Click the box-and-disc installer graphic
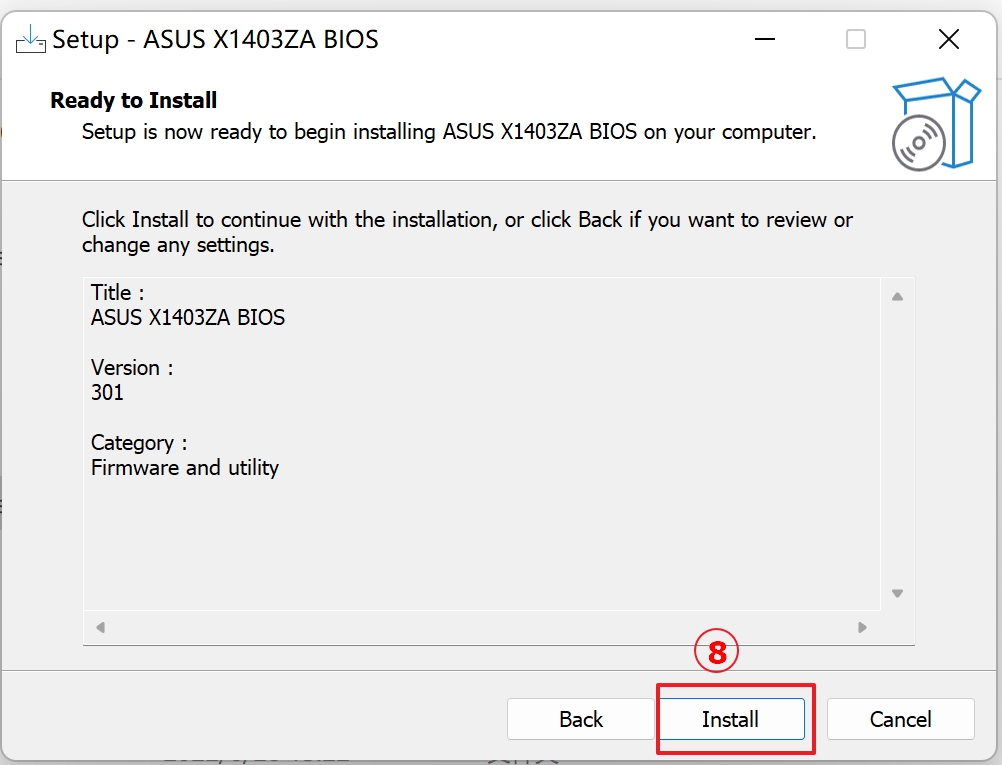 pos(934,123)
